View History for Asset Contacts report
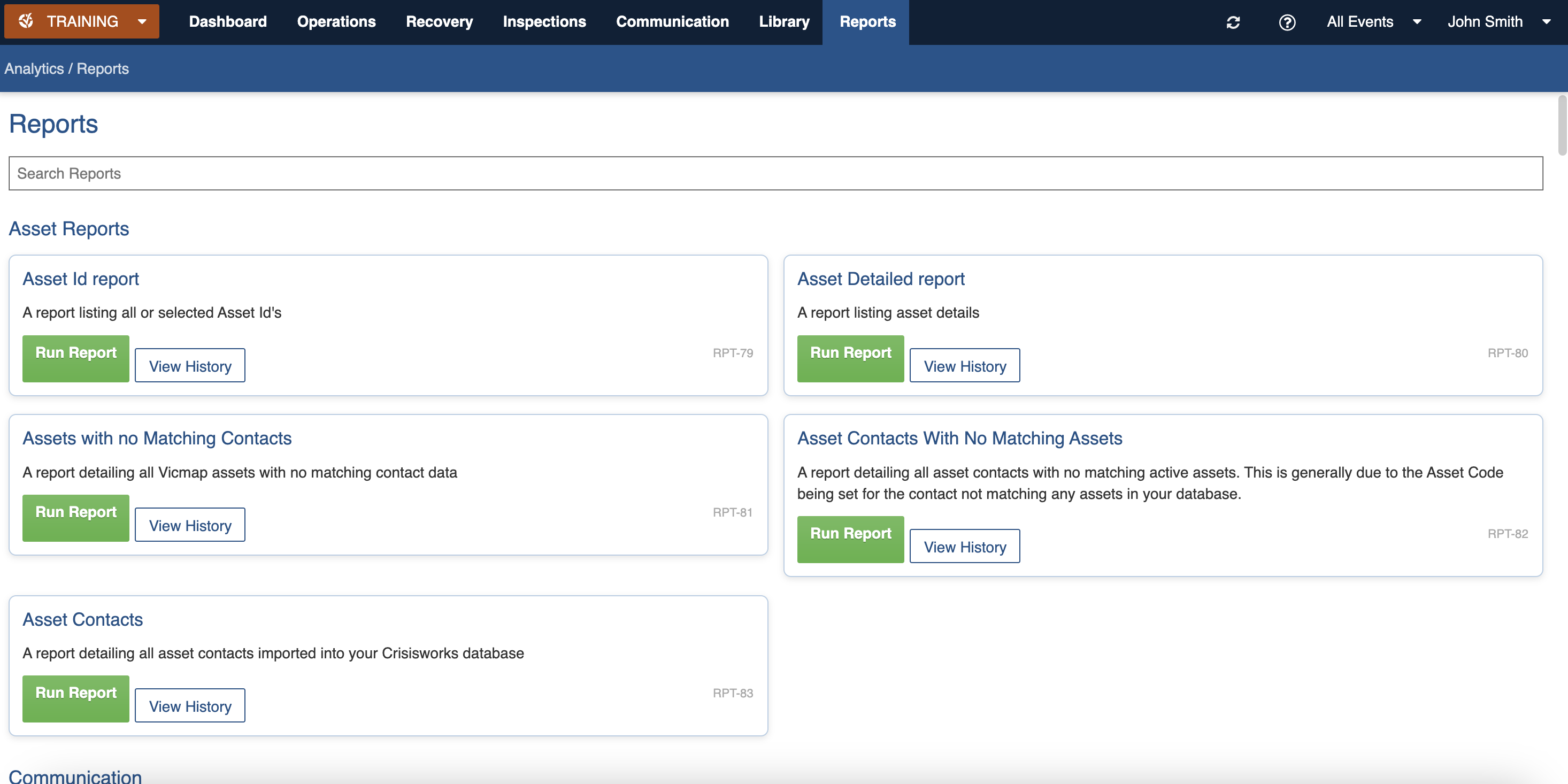The height and width of the screenshot is (784, 1568). (x=190, y=705)
